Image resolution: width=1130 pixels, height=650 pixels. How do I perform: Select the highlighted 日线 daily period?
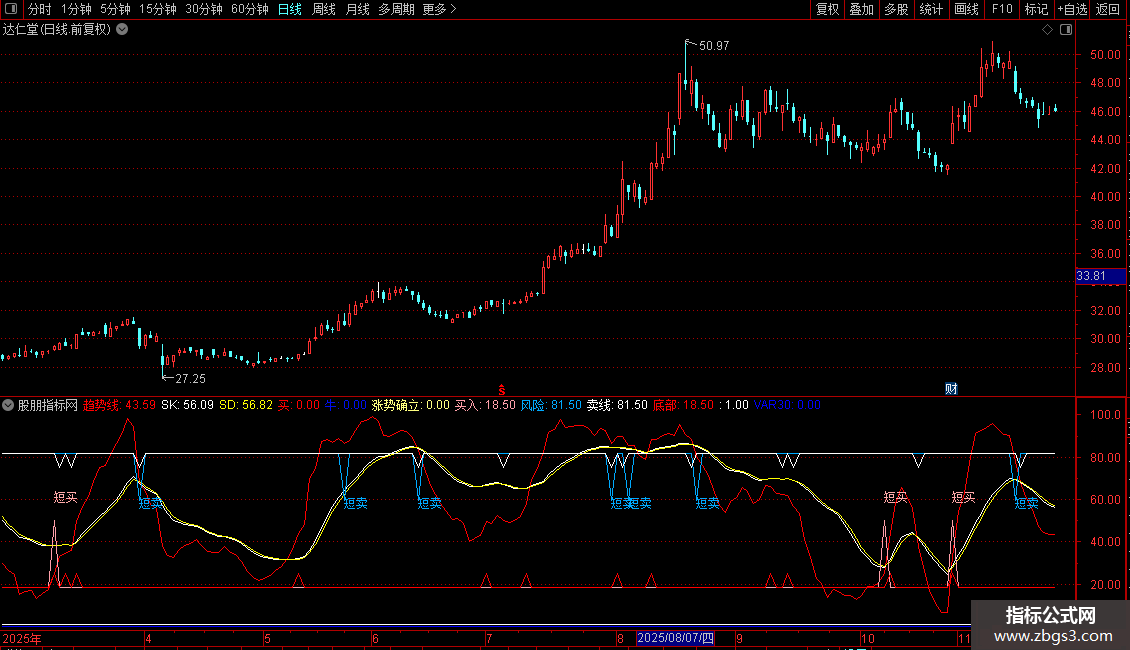pos(290,9)
